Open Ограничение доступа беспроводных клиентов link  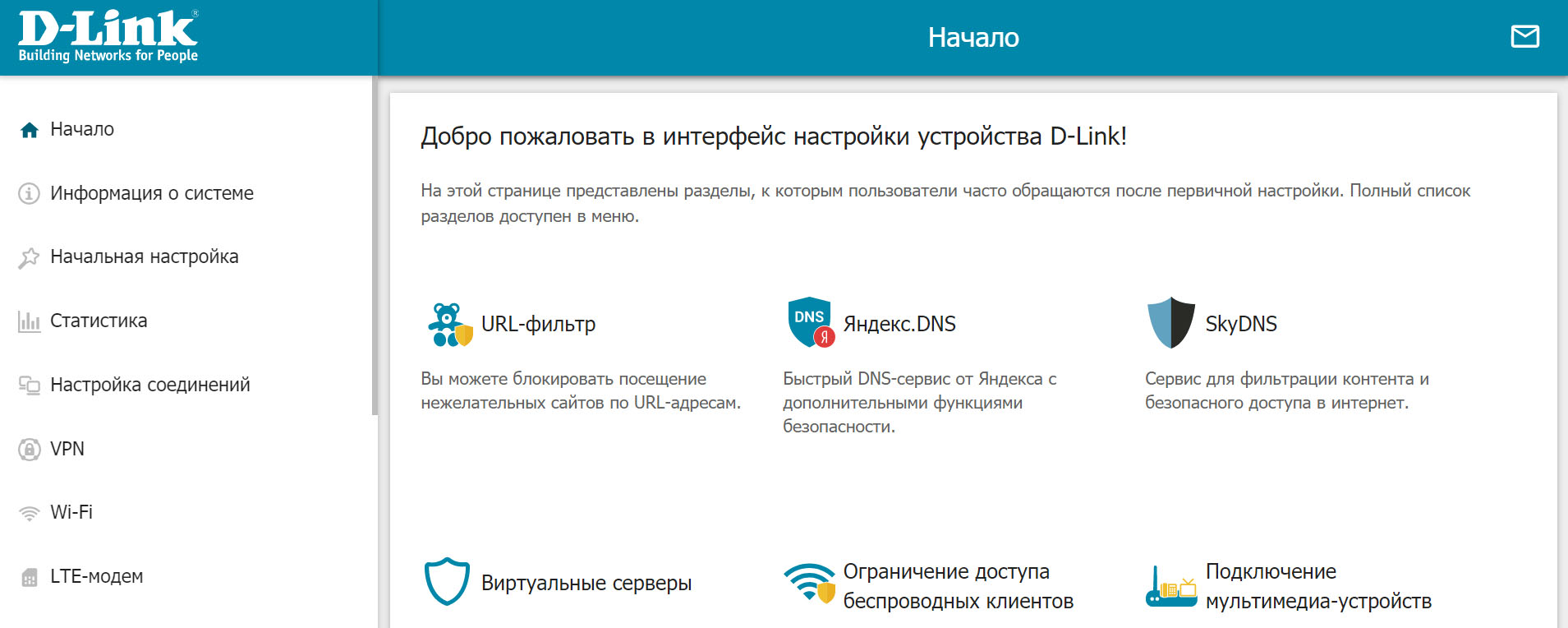click(959, 586)
